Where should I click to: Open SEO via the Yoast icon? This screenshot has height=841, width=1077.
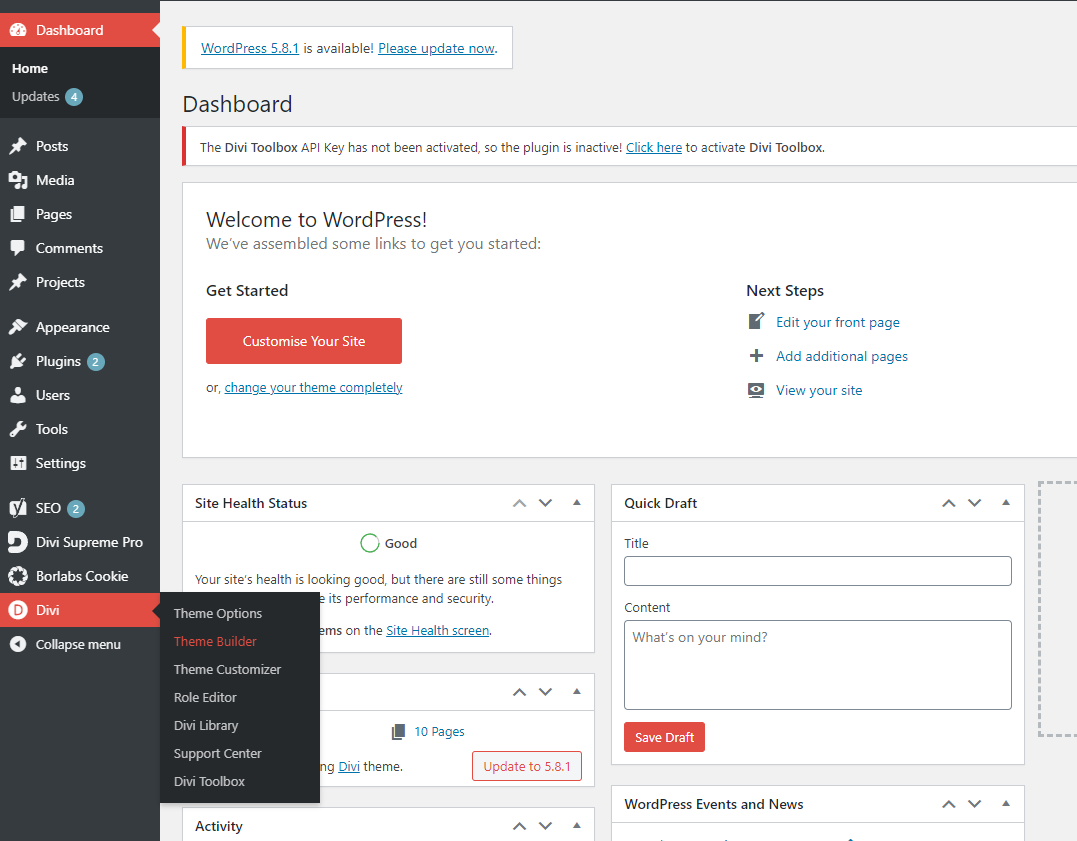(x=18, y=508)
